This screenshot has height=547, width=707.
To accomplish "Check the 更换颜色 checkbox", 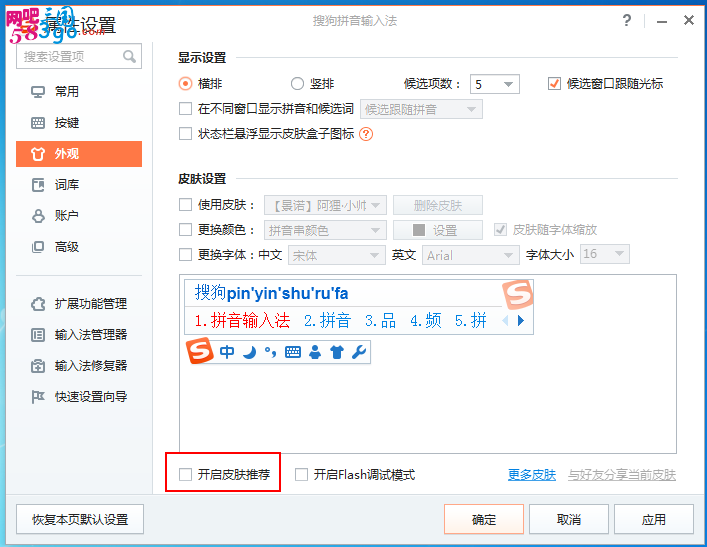I will tap(185, 230).
